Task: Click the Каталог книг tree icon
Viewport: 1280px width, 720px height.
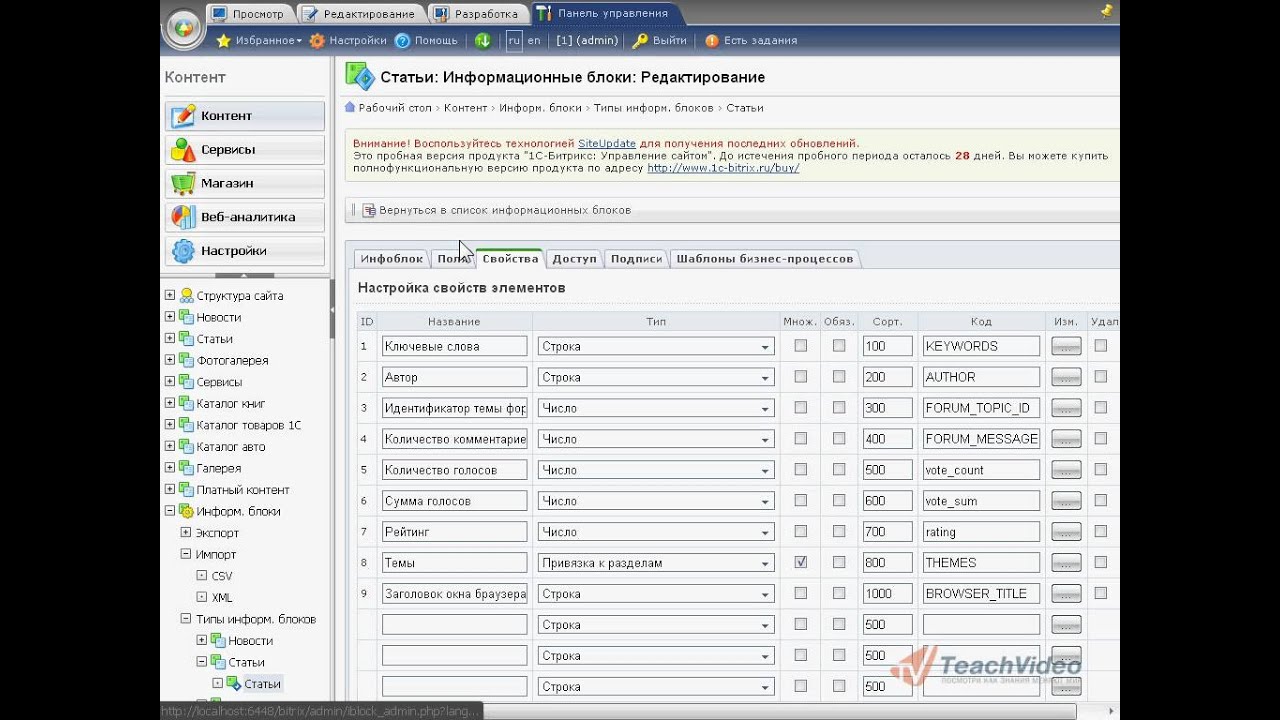Action: [x=186, y=403]
